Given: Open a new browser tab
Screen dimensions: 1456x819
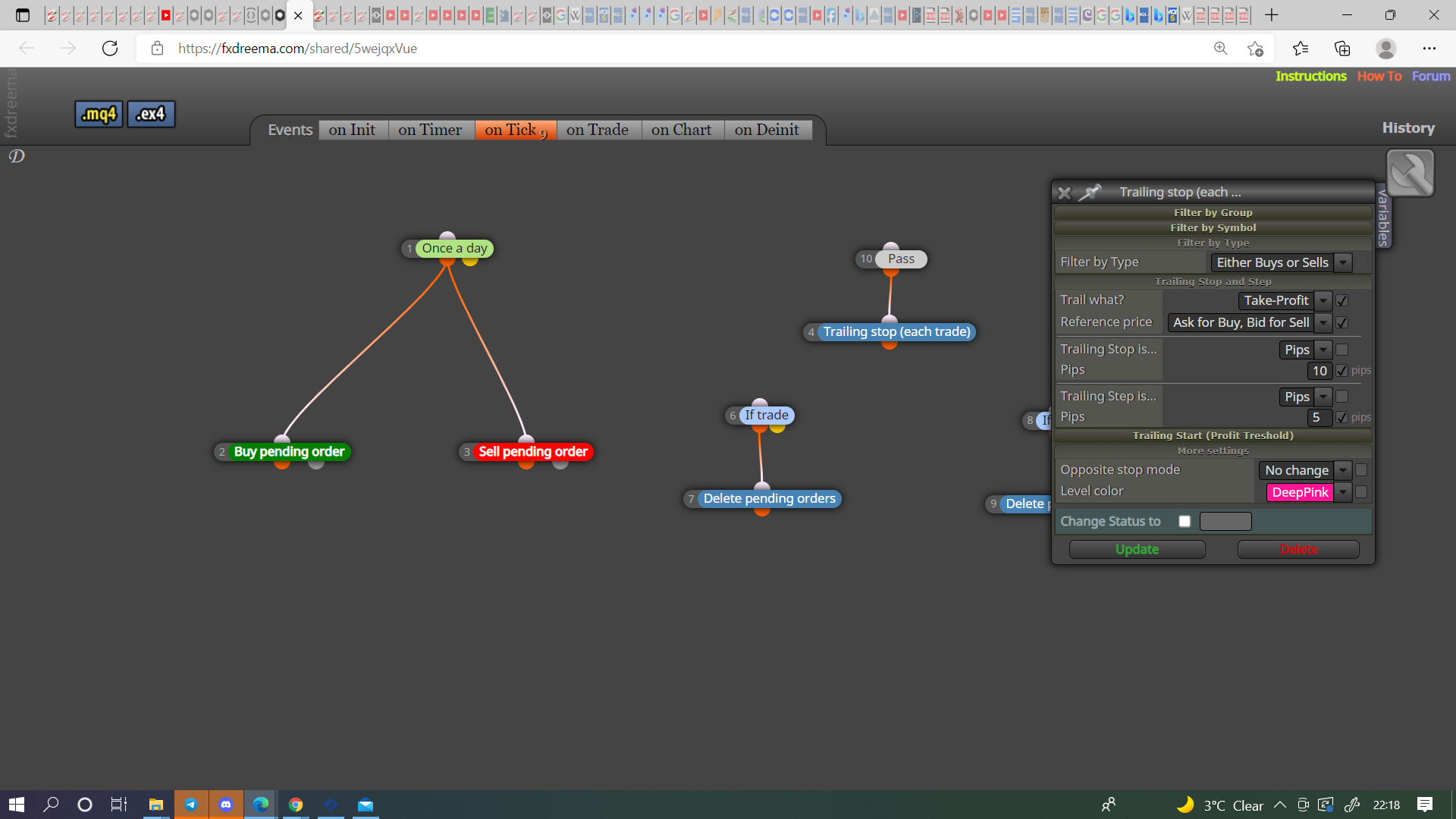Looking at the screenshot, I should point(1272,14).
